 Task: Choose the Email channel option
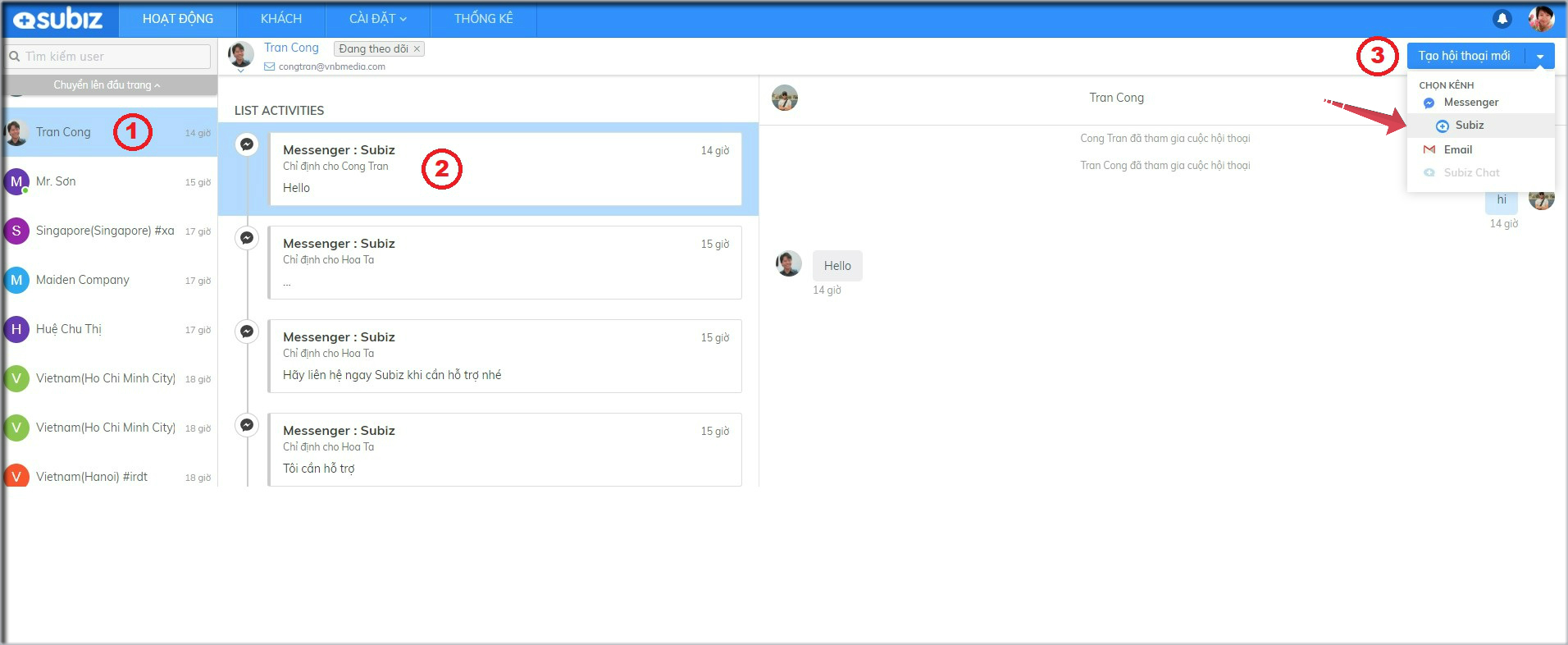coord(1480,149)
